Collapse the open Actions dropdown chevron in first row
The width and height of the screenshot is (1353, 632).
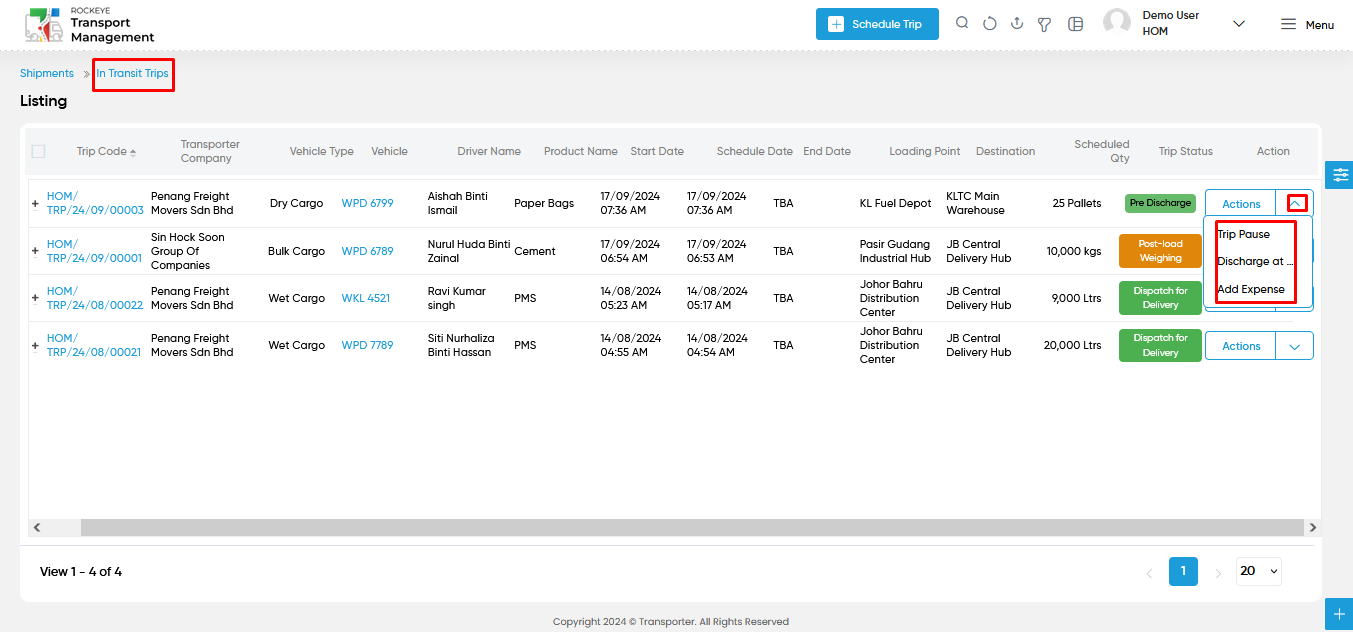1296,203
